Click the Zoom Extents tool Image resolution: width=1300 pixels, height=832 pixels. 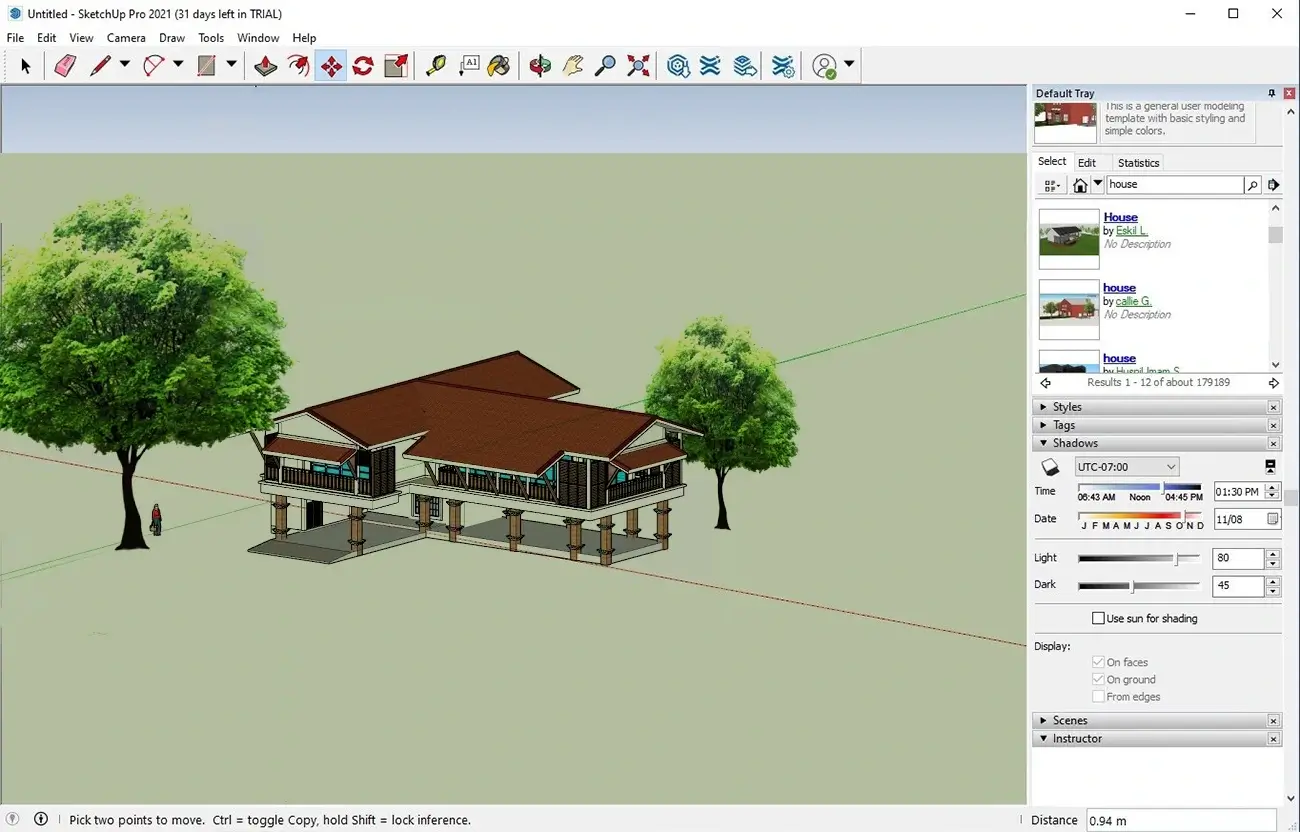pyautogui.click(x=637, y=65)
